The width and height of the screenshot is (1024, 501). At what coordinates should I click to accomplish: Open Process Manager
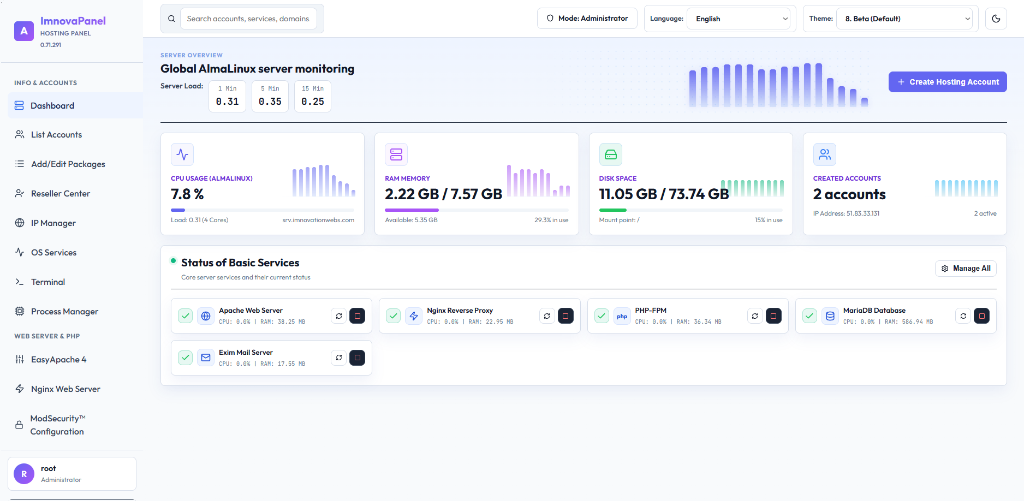[75, 312]
